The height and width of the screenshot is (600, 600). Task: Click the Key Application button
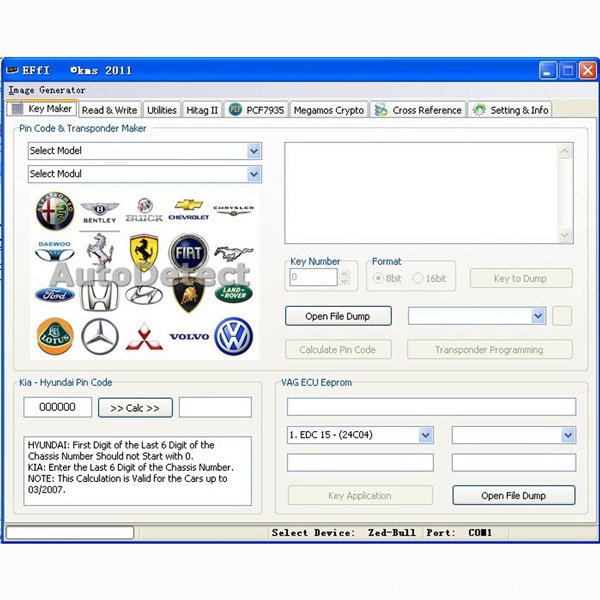(x=360, y=495)
